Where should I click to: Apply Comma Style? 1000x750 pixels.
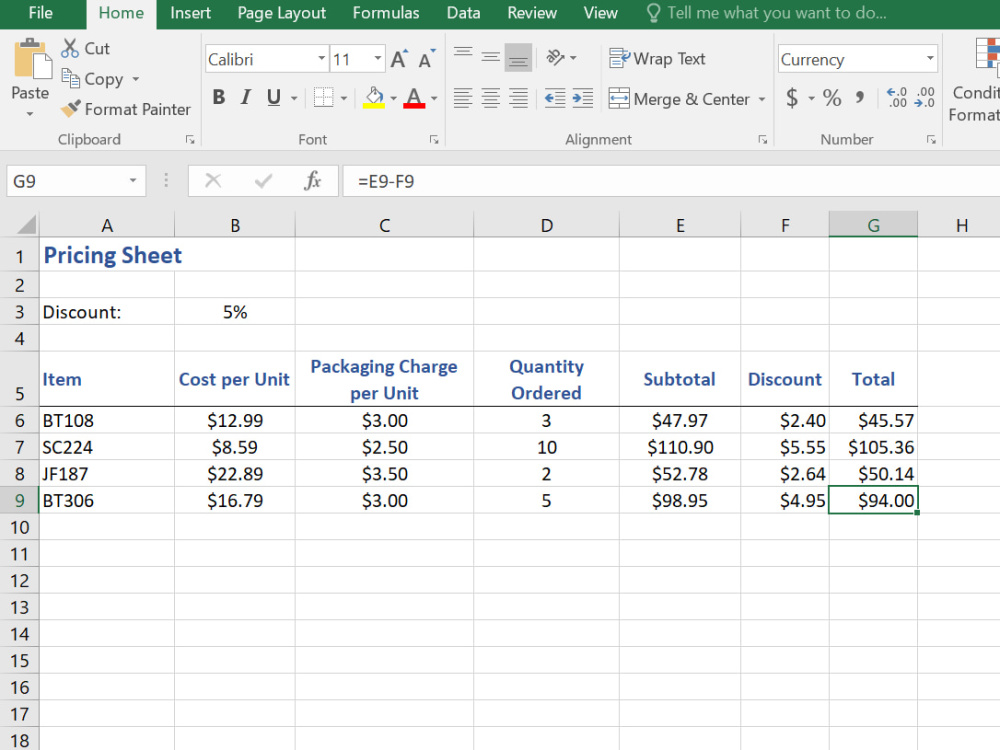860,98
